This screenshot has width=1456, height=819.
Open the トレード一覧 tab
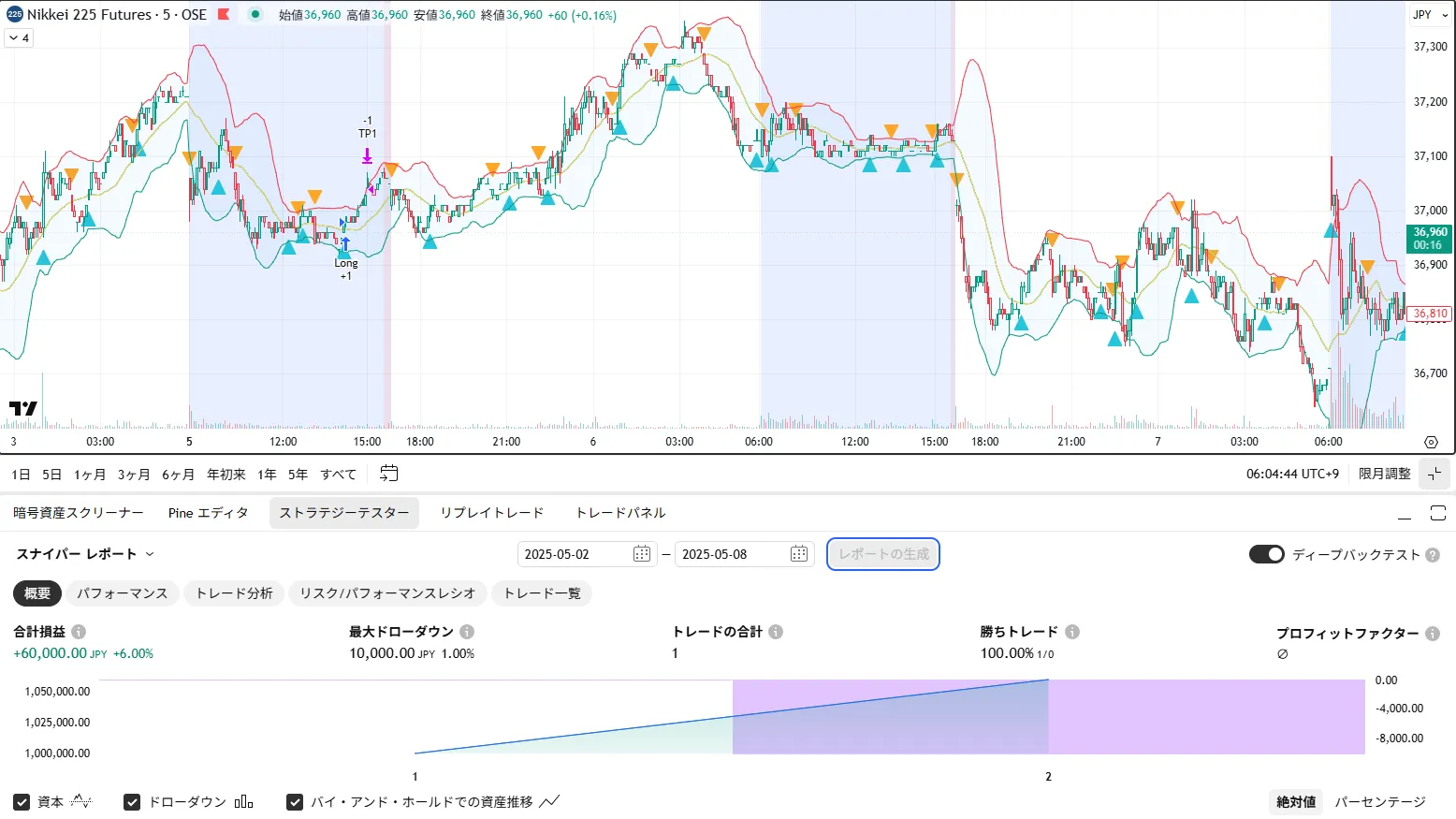tap(542, 593)
